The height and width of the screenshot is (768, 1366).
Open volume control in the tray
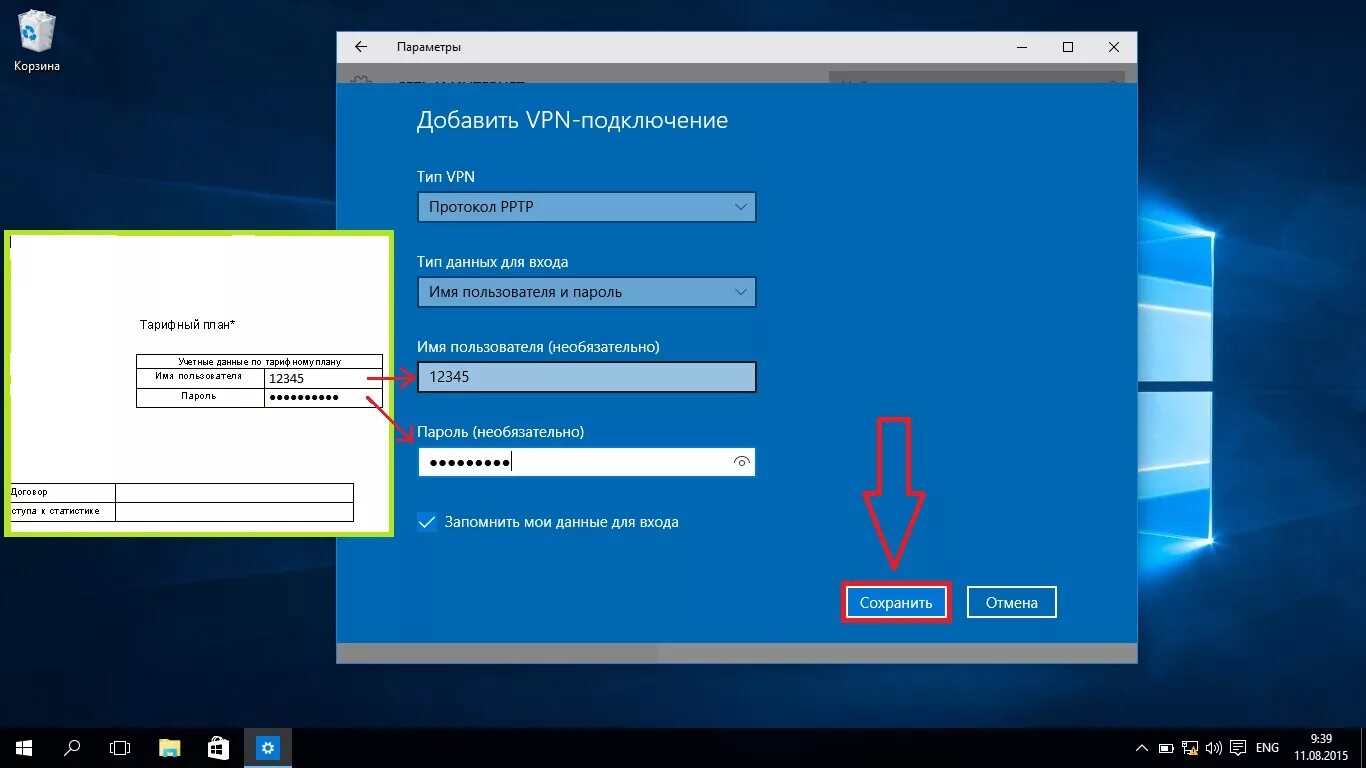(1213, 748)
